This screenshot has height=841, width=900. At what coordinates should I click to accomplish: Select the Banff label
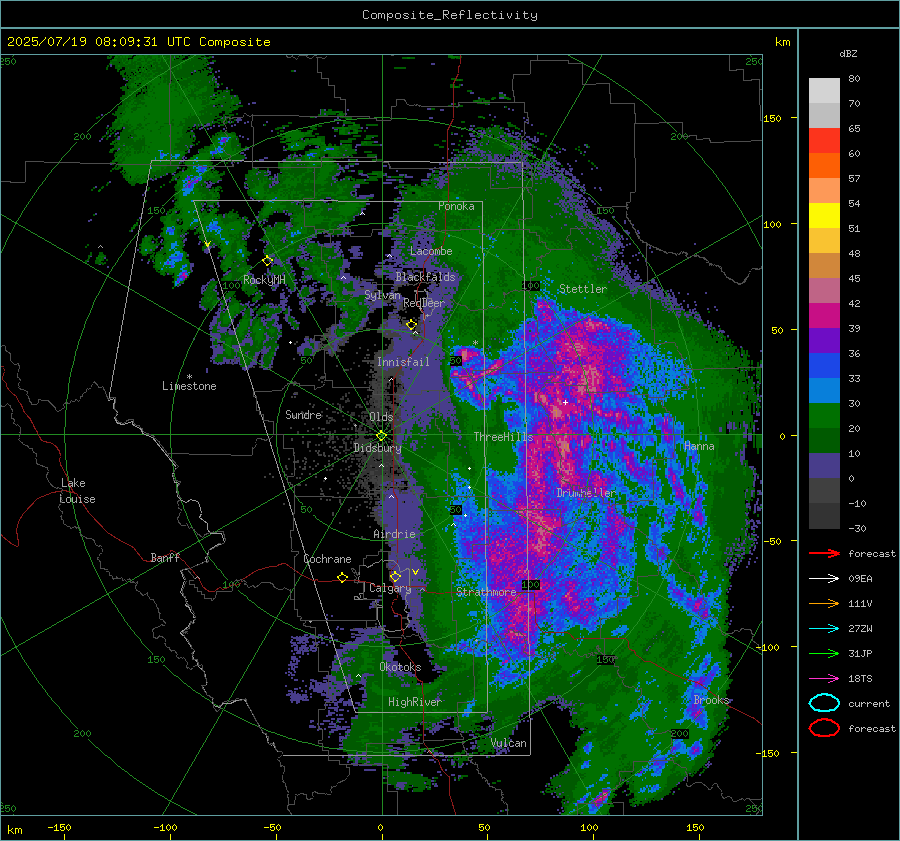click(x=165, y=558)
